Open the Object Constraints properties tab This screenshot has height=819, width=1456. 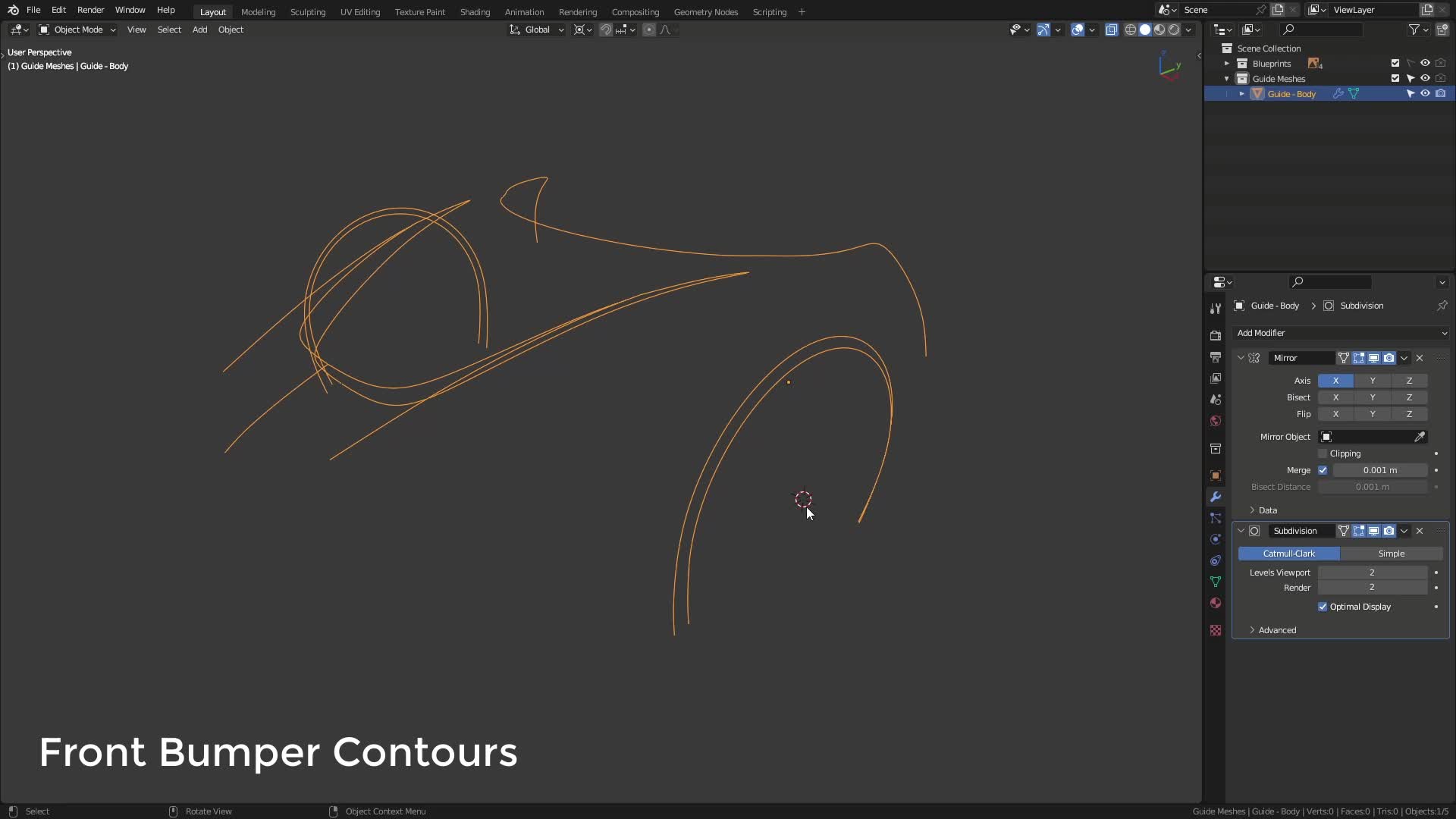tap(1216, 560)
